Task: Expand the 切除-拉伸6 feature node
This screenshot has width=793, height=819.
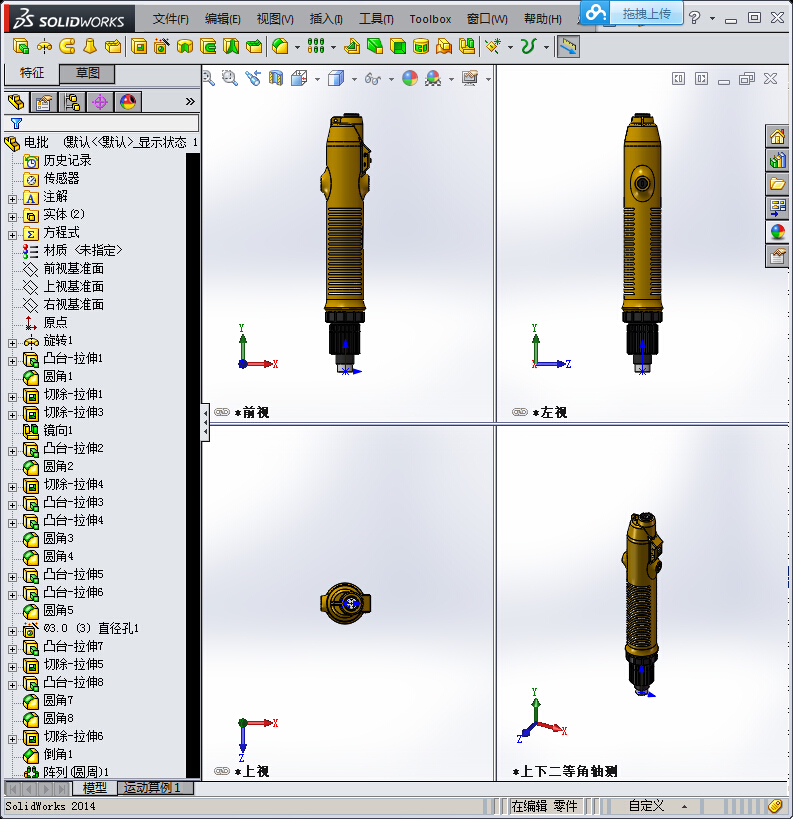Action: point(13,739)
